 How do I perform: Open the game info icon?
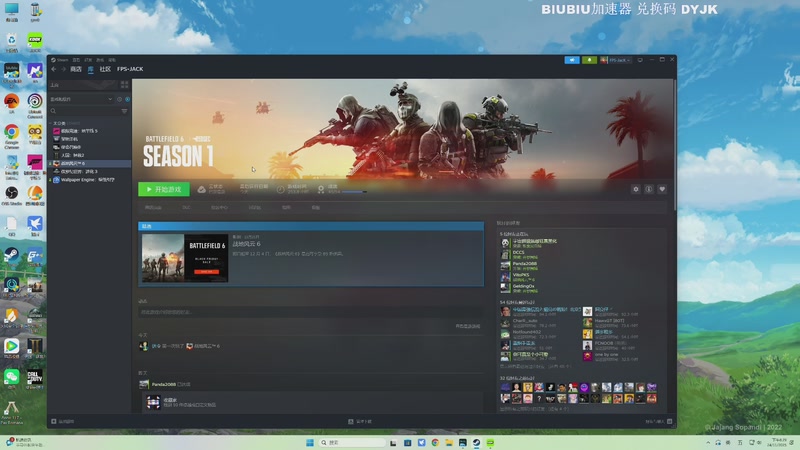pos(649,189)
